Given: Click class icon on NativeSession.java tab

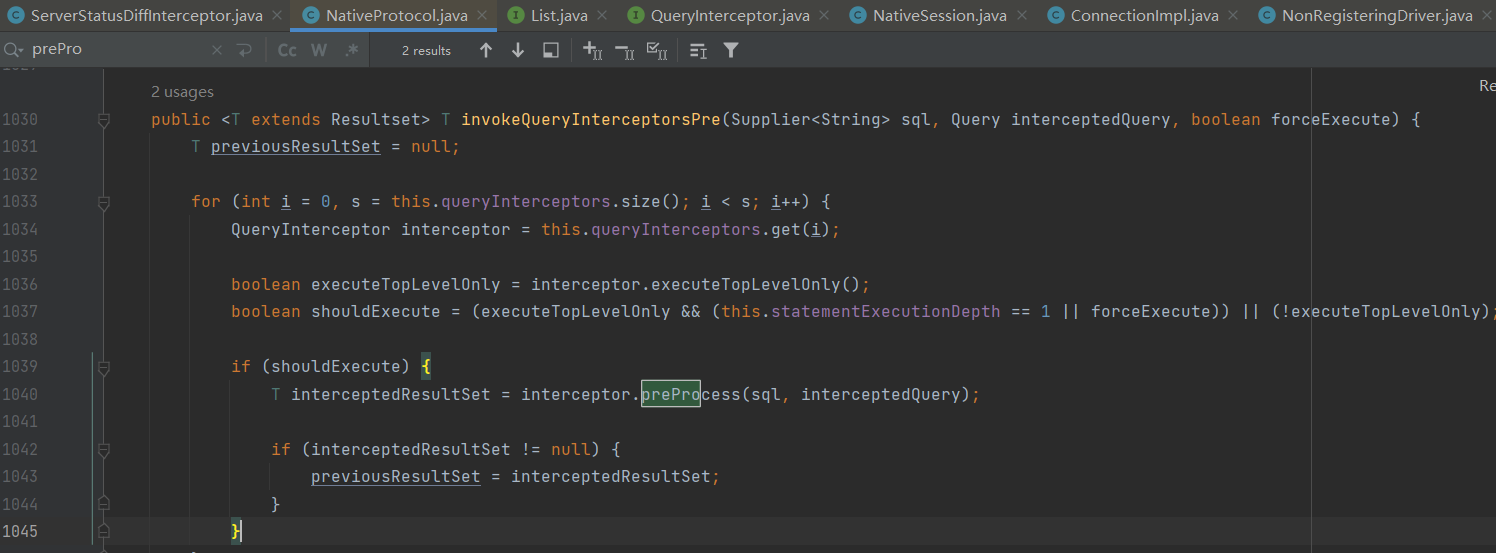Looking at the screenshot, I should click(x=857, y=16).
